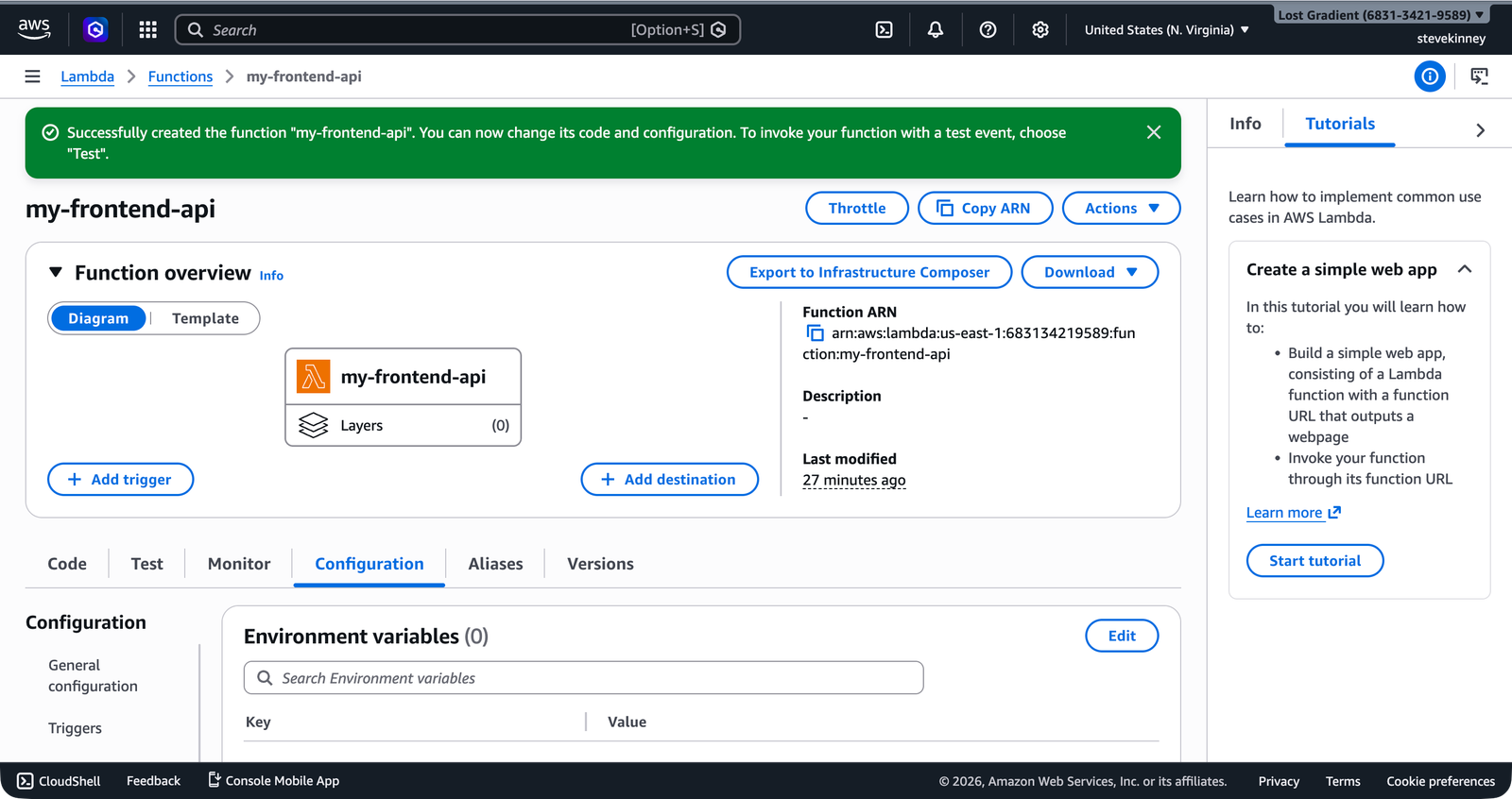Open Feedback in the footer
Image resolution: width=1512 pixels, height=799 pixels.
click(x=153, y=781)
